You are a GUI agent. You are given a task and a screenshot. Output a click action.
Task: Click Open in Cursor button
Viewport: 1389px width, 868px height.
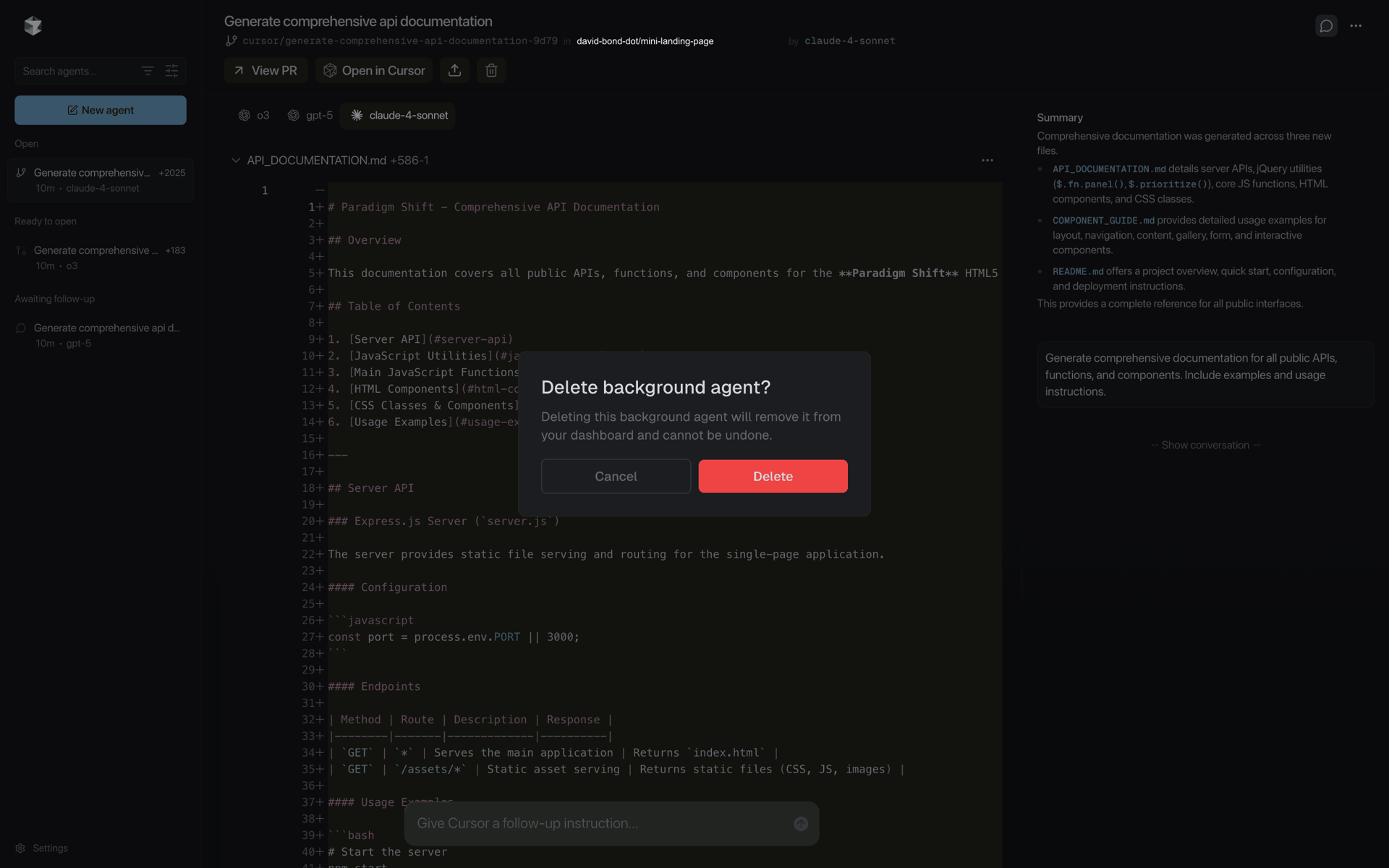374,70
